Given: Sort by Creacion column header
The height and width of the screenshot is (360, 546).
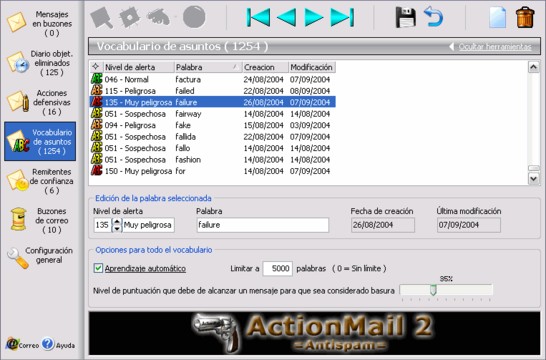Looking at the screenshot, I should 265,67.
